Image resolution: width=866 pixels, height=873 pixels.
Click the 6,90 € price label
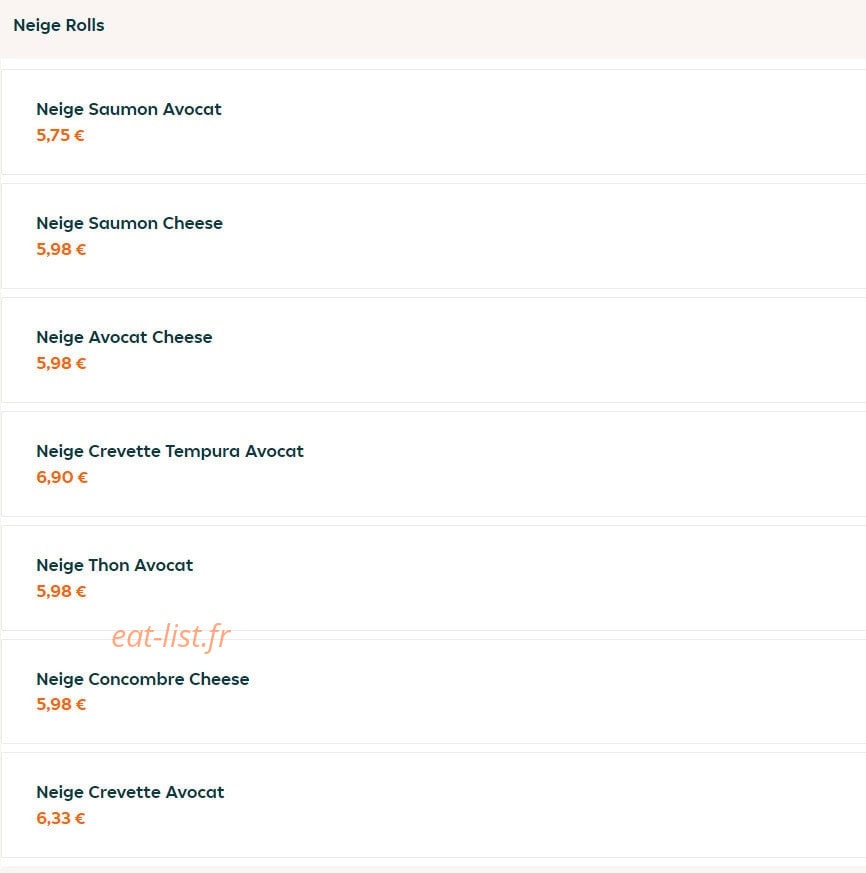point(62,478)
